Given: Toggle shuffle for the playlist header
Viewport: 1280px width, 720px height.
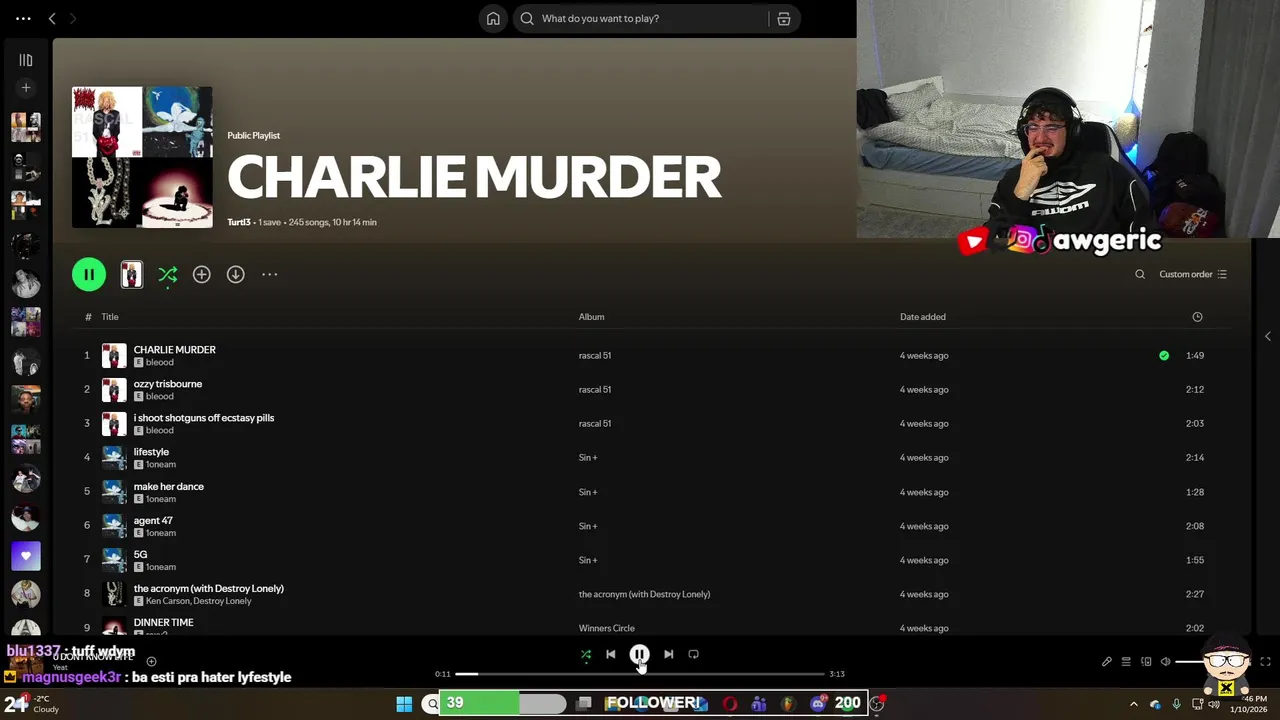Looking at the screenshot, I should click(168, 274).
